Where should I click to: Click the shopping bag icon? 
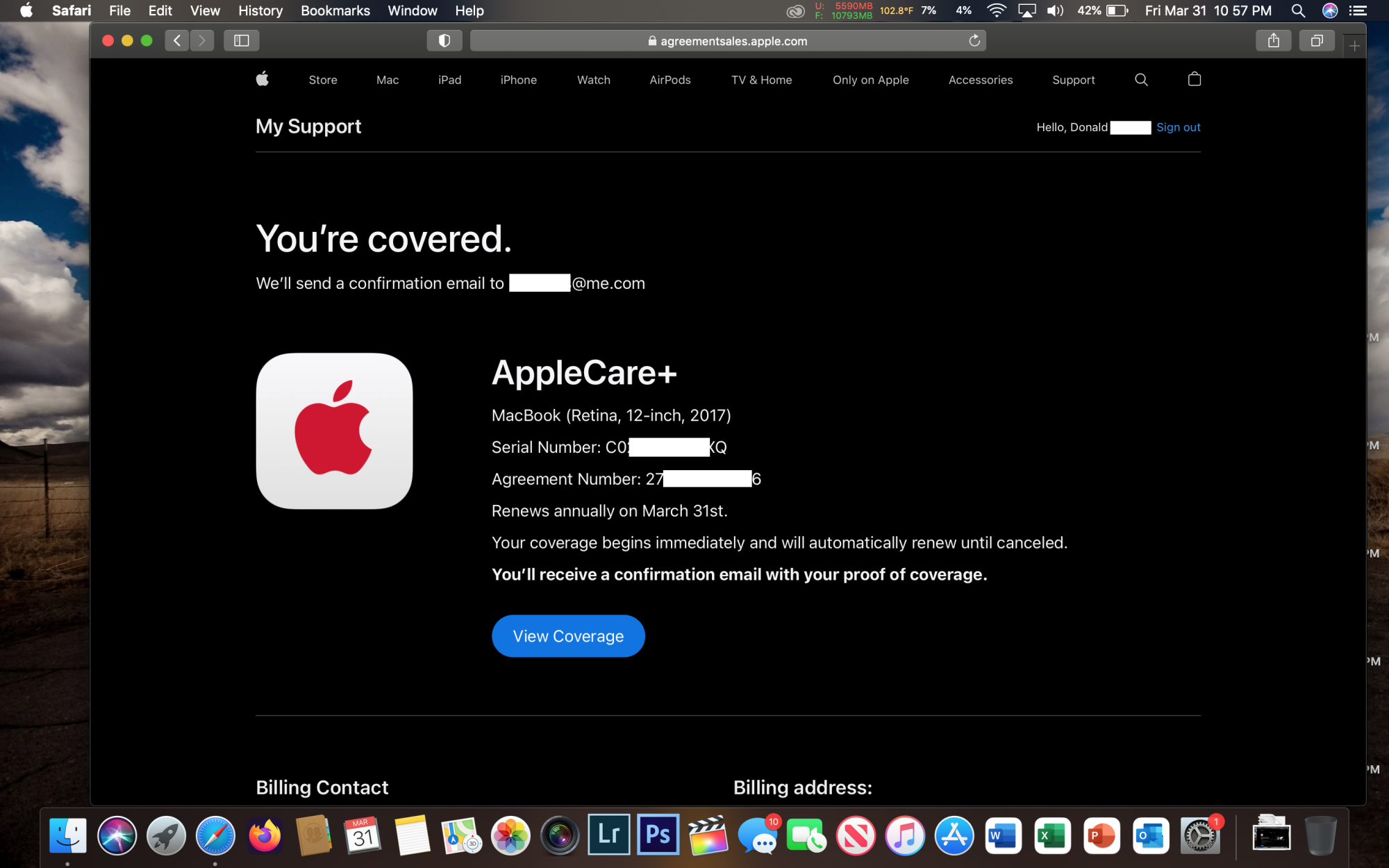click(x=1194, y=80)
